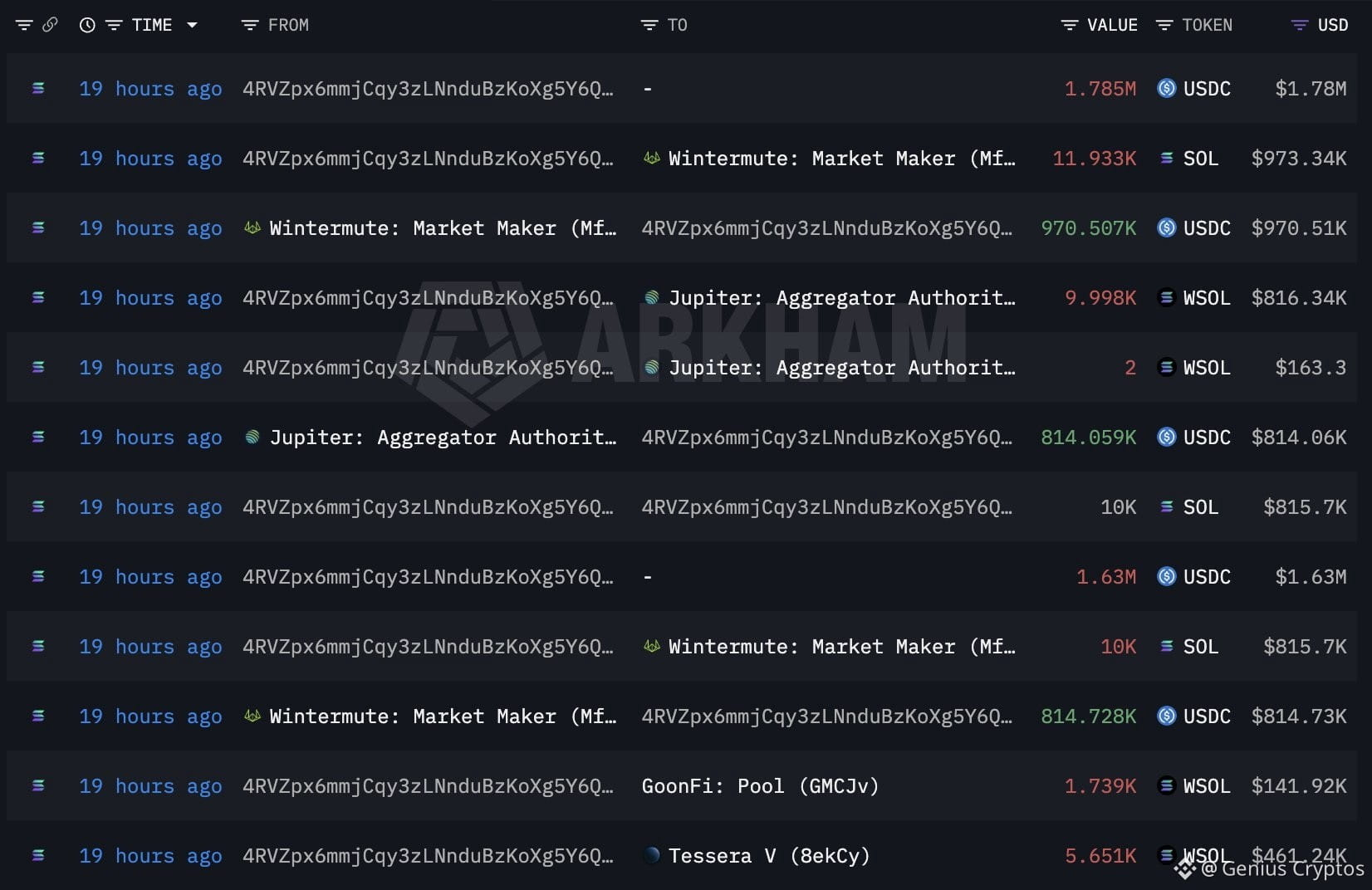Open the 4RVZpx6mmj sender address in the 1.785M USDC row

(x=428, y=89)
